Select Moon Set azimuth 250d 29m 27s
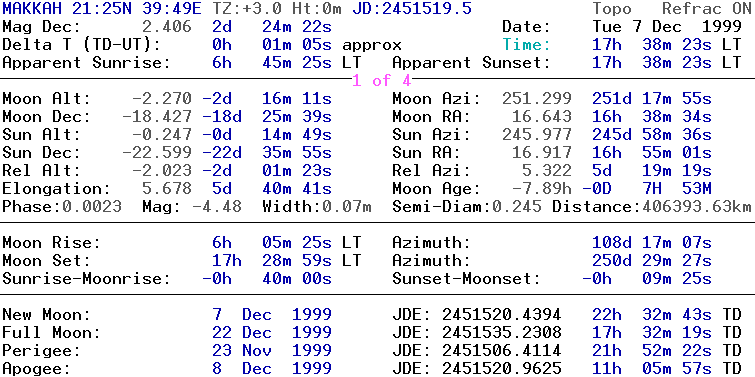Viewport: 755px width, 377px height. click(x=651, y=260)
